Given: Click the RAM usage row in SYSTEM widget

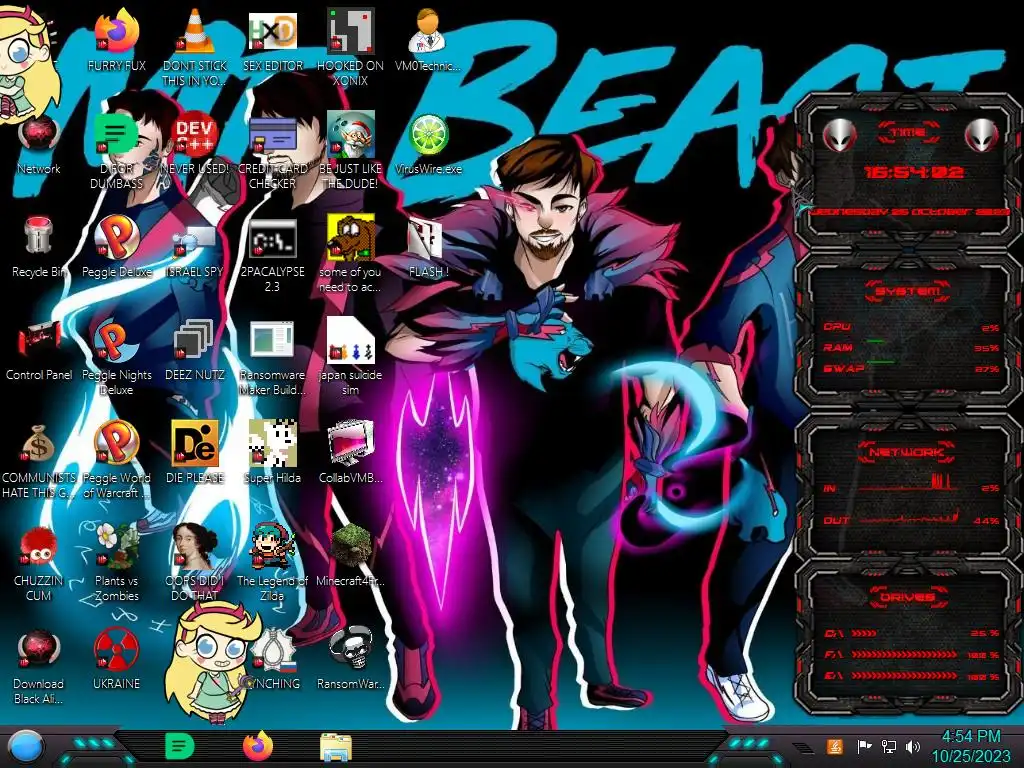Looking at the screenshot, I should pyautogui.click(x=911, y=347).
